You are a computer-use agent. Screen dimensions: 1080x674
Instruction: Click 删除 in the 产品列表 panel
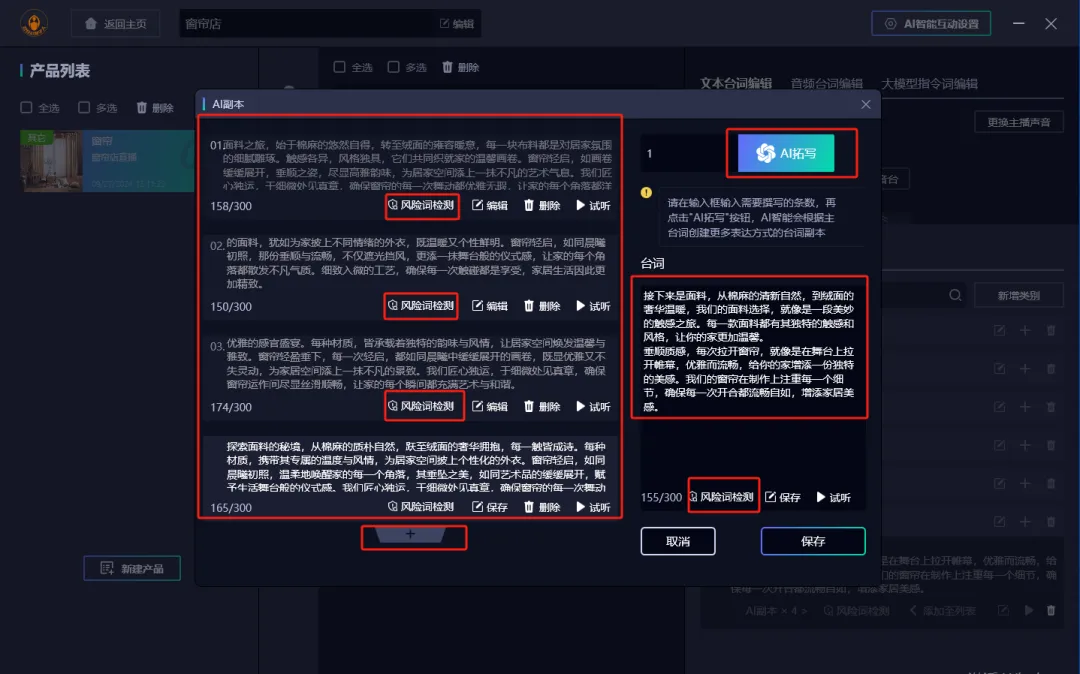tap(155, 107)
